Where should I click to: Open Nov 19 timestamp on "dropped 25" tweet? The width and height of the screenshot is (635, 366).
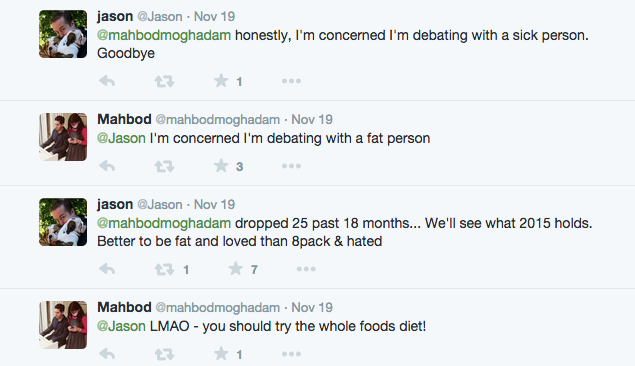tap(214, 204)
